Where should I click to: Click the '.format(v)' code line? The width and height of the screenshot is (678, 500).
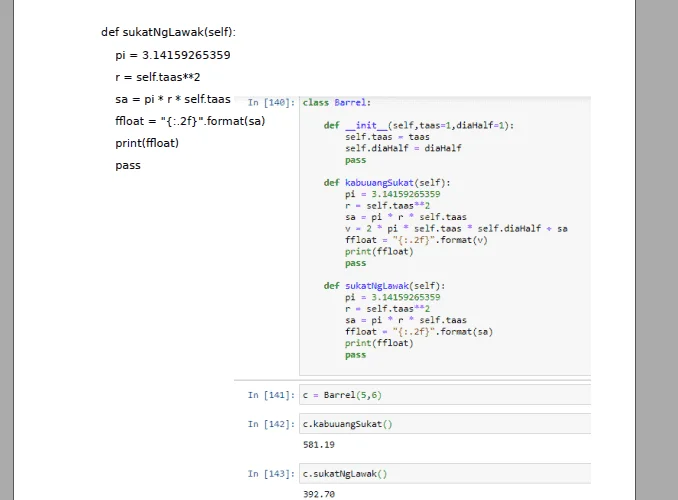(416, 240)
